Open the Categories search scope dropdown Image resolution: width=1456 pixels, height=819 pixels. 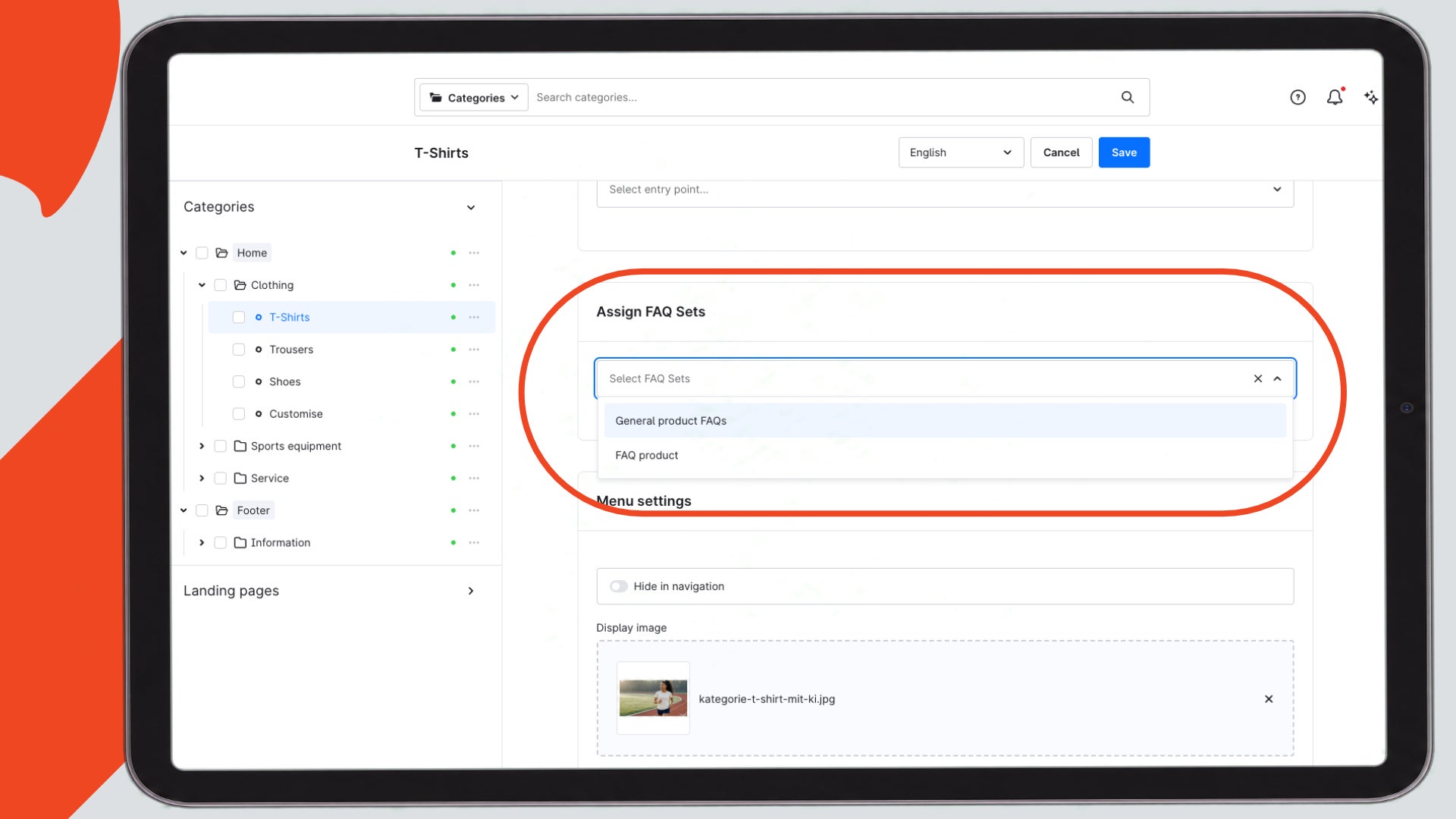(474, 97)
